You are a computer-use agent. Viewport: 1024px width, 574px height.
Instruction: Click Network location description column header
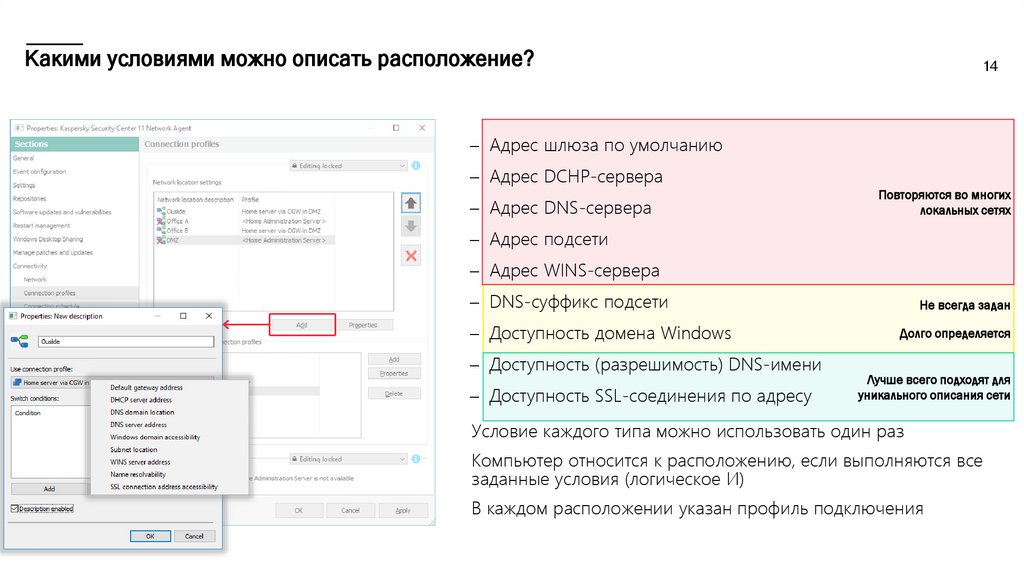click(x=196, y=200)
